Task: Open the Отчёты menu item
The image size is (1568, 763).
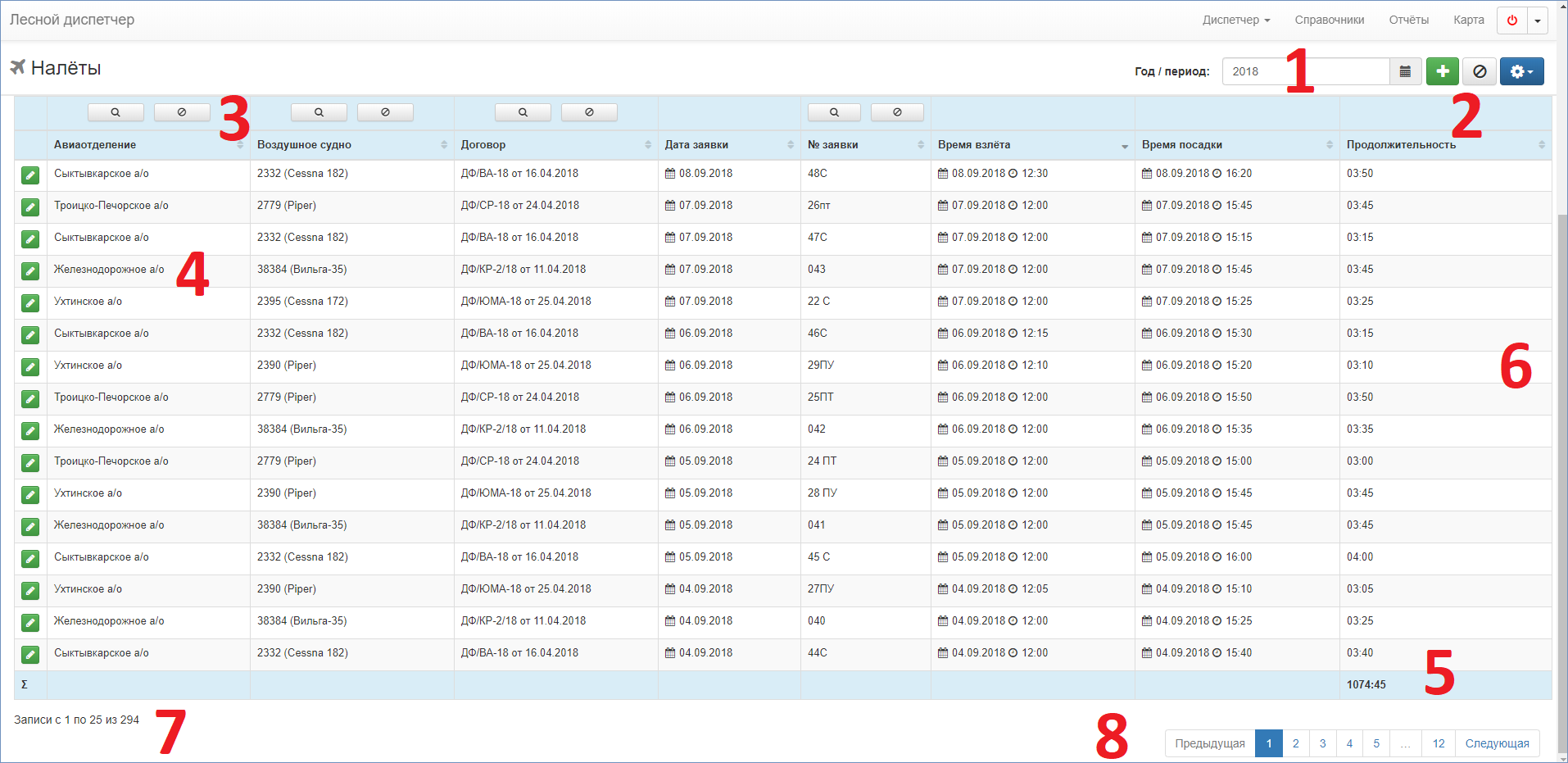Action: (x=1409, y=20)
